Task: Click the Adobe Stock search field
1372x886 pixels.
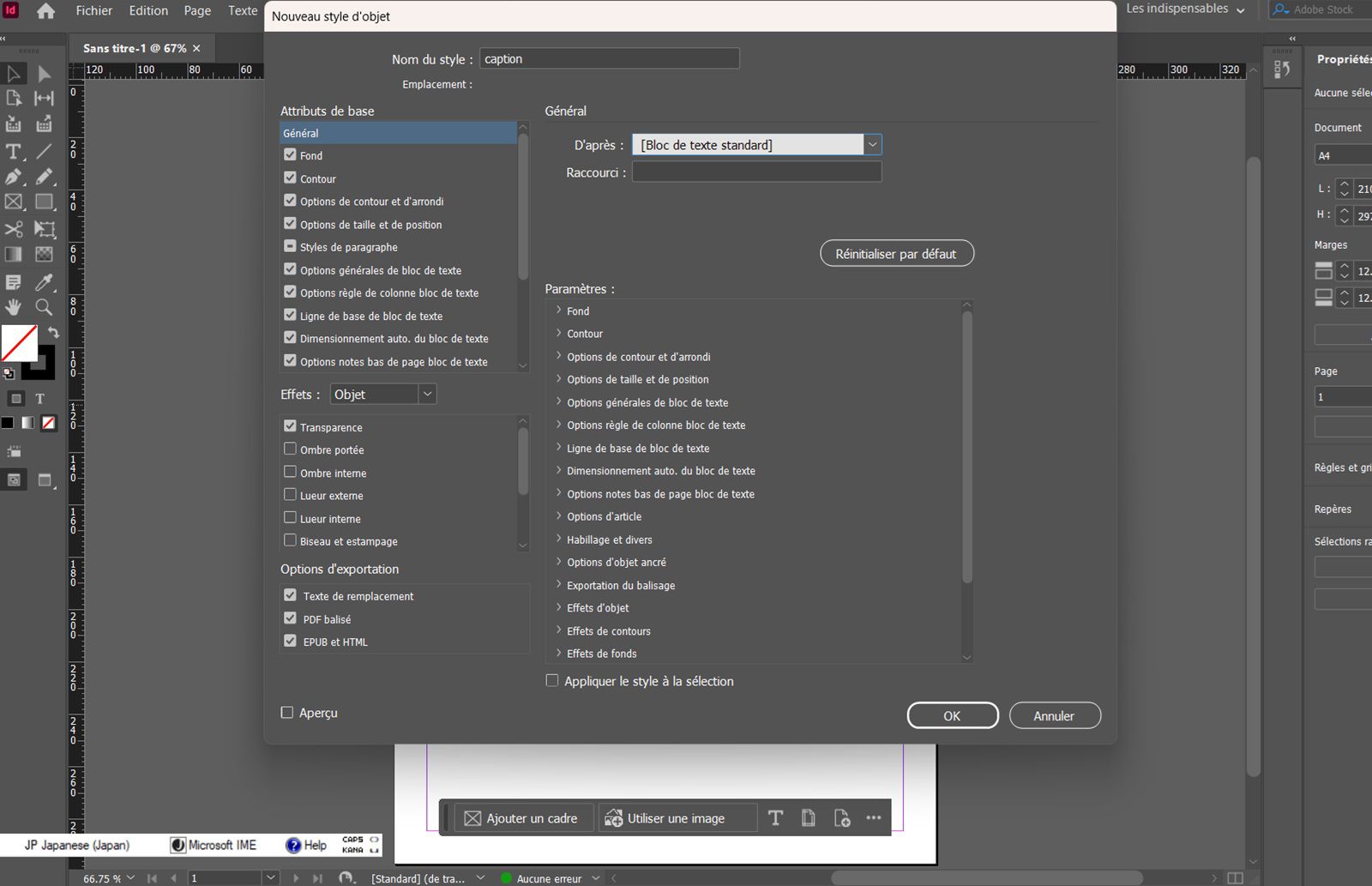Action: pyautogui.click(x=1321, y=9)
